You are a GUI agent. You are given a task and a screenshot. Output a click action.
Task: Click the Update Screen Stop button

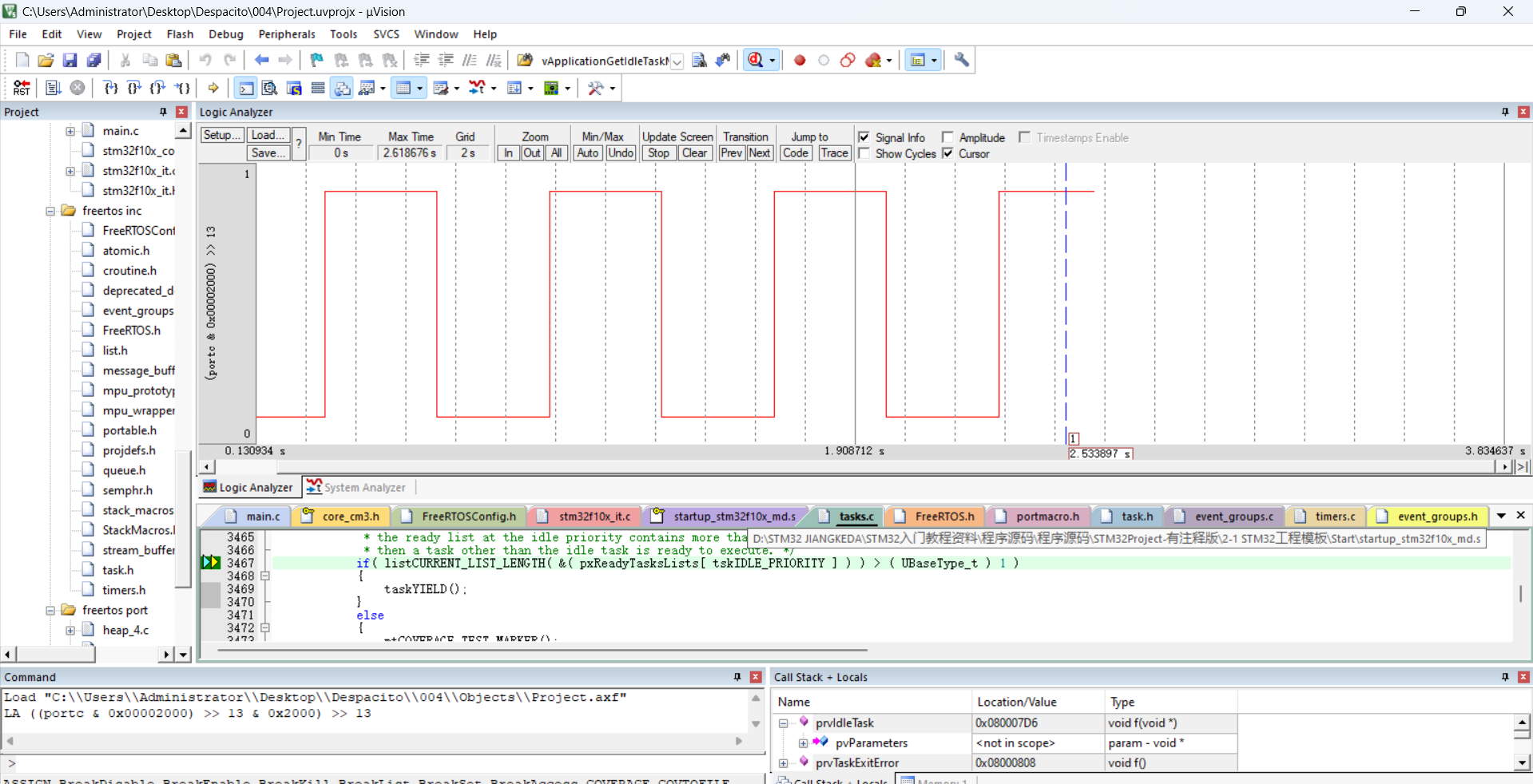click(659, 152)
